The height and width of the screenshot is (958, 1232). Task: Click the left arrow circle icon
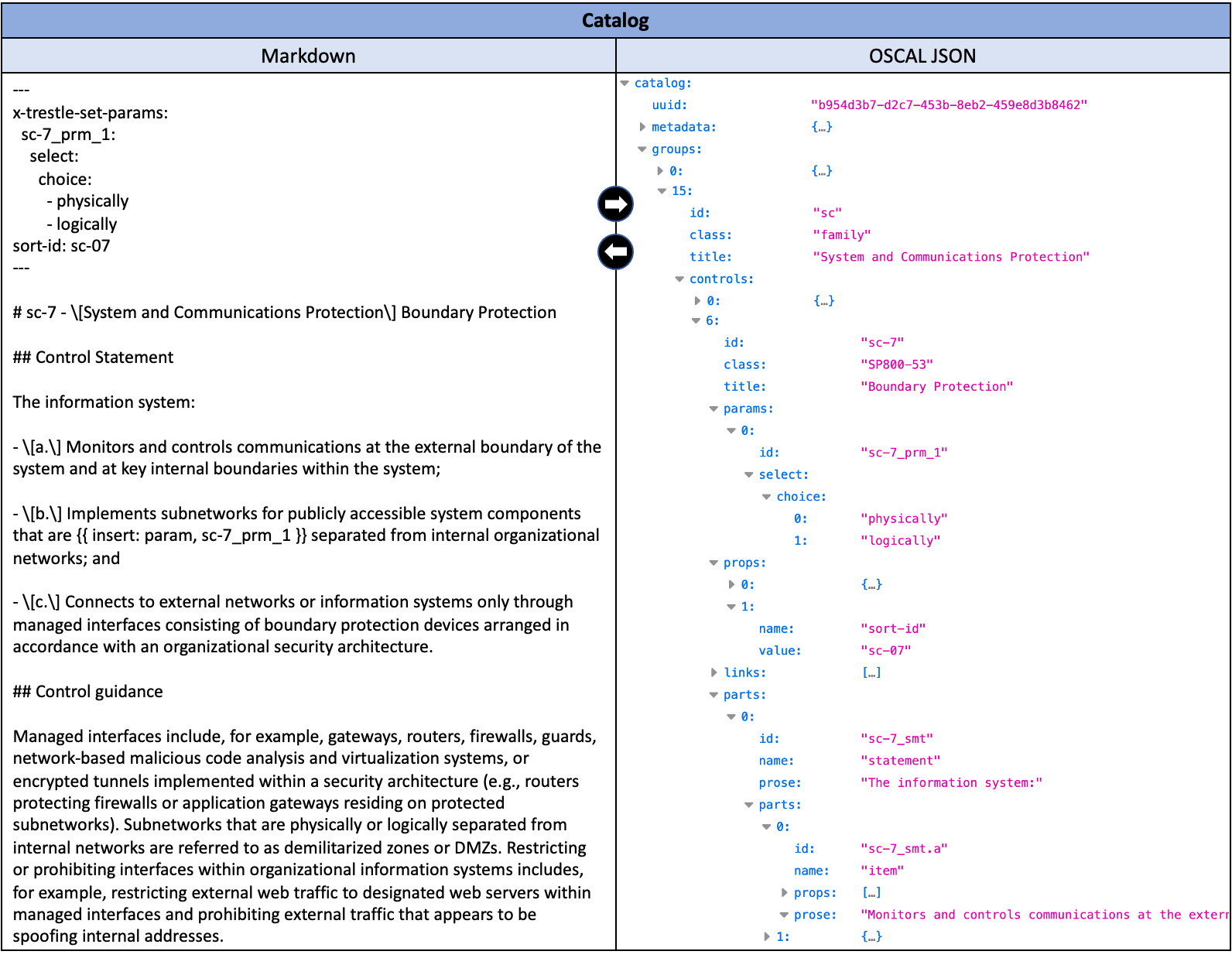[615, 252]
